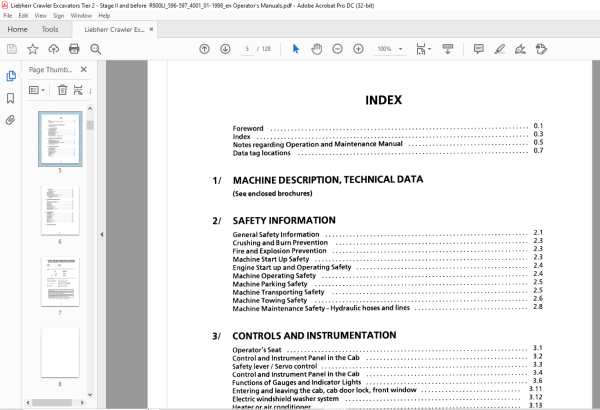Click the page number field showing 5
Screen dimensions: 600x410
tap(247, 49)
